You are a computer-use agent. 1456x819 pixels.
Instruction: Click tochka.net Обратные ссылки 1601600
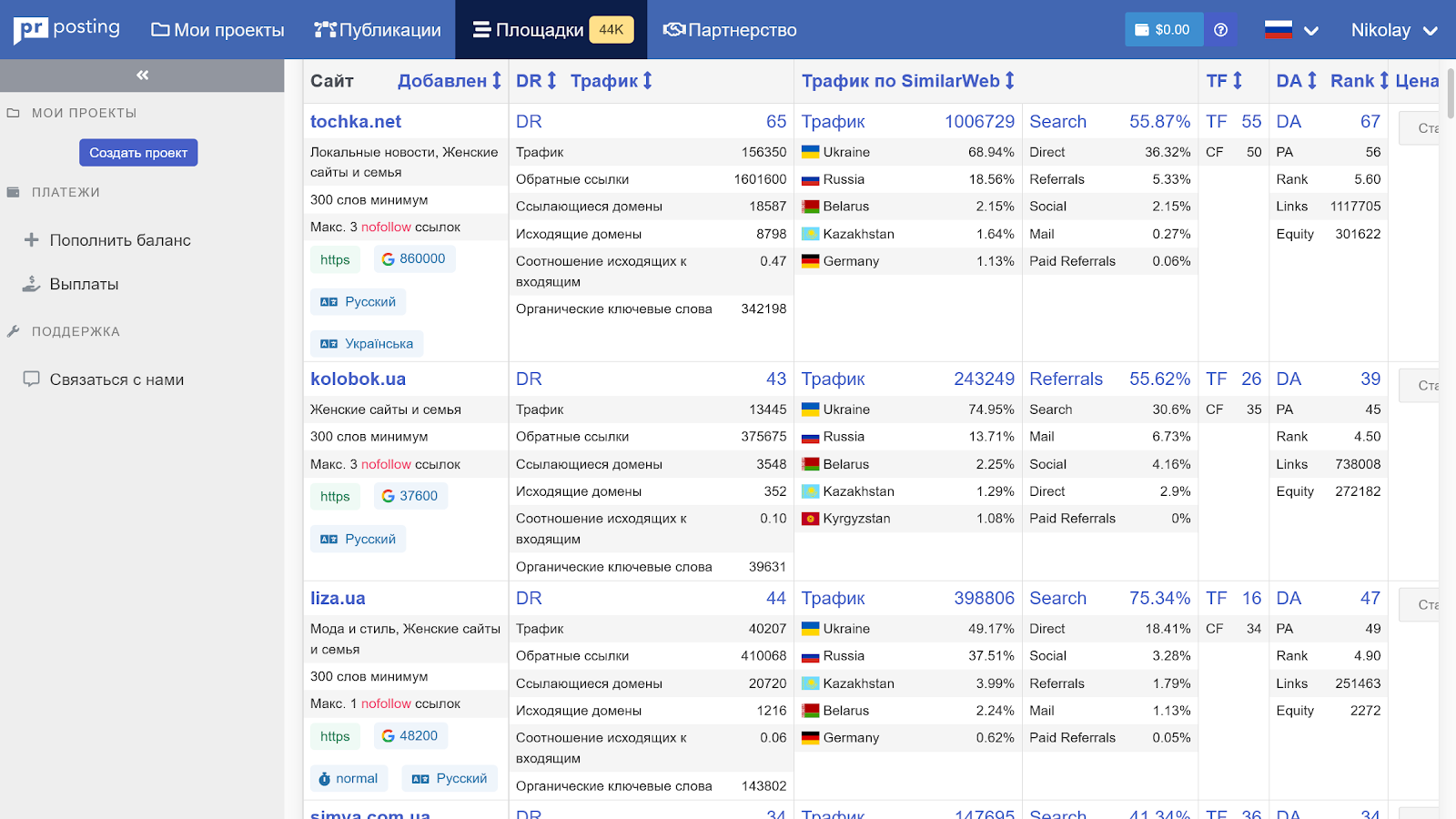coord(651,179)
